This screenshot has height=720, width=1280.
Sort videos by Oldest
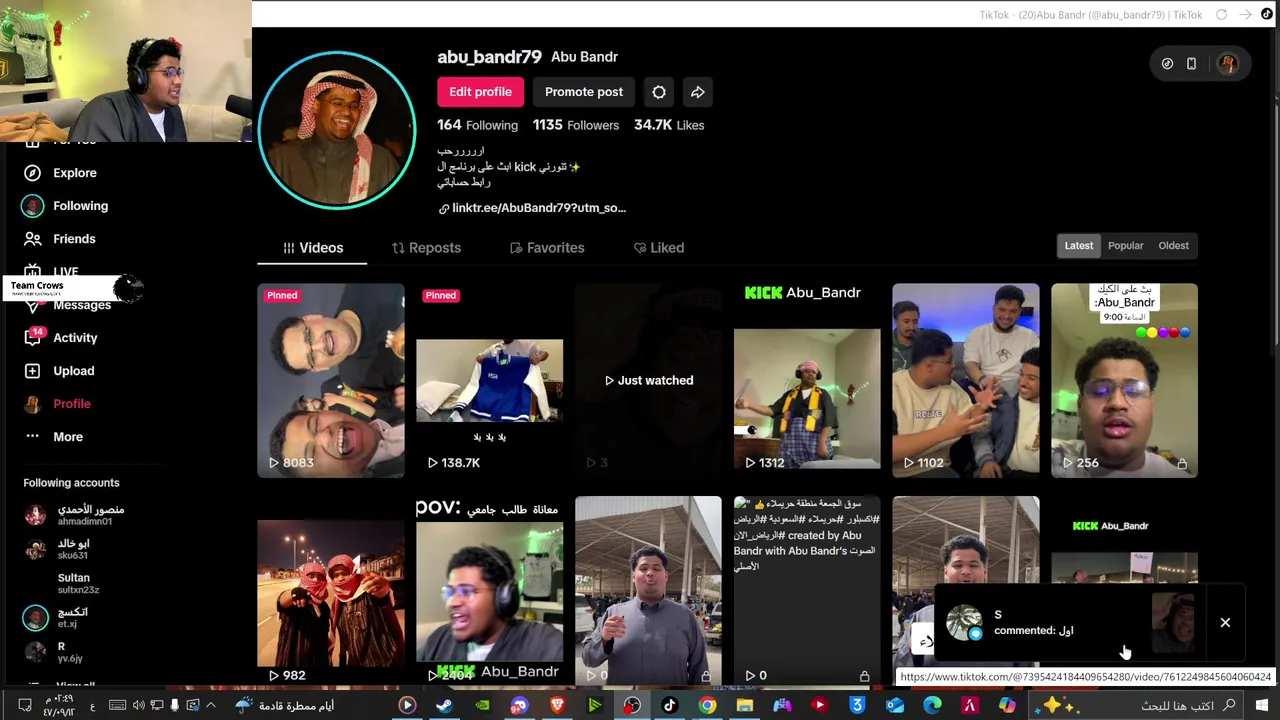pyautogui.click(x=1173, y=246)
